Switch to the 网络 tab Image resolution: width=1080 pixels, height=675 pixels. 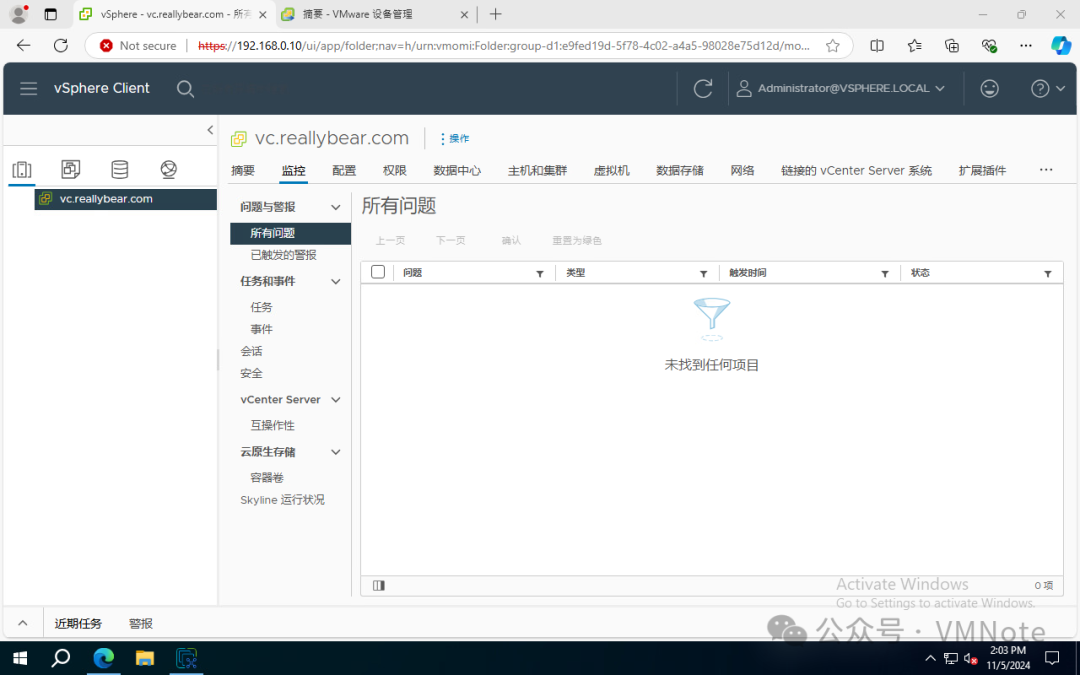pos(742,170)
